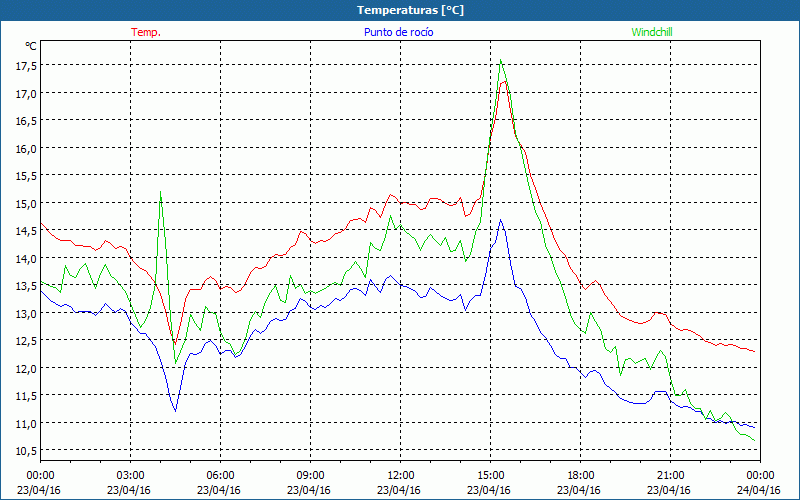Click the 16,5 y-axis value

tap(27, 120)
